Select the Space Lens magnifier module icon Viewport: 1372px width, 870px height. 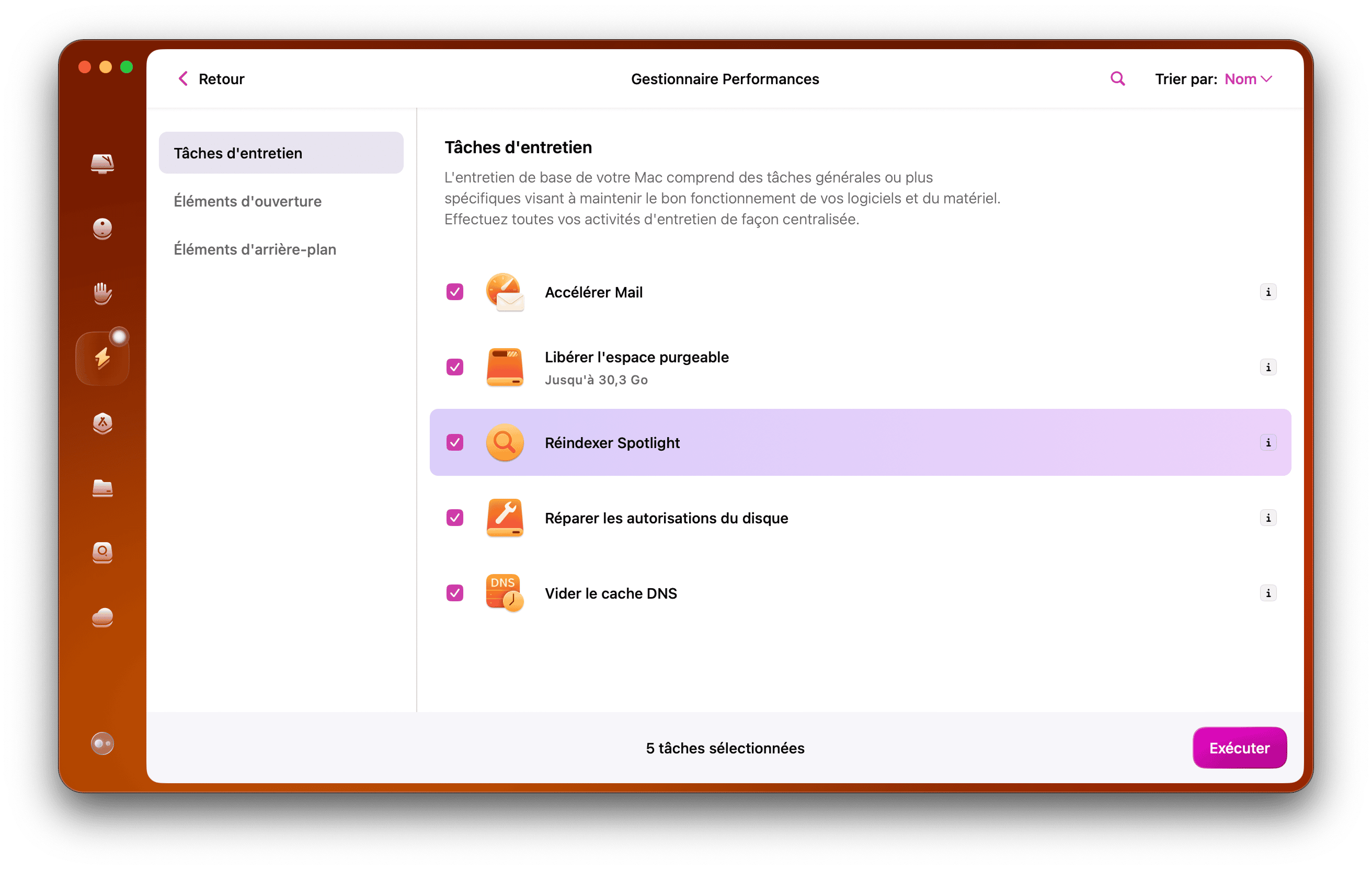(102, 553)
